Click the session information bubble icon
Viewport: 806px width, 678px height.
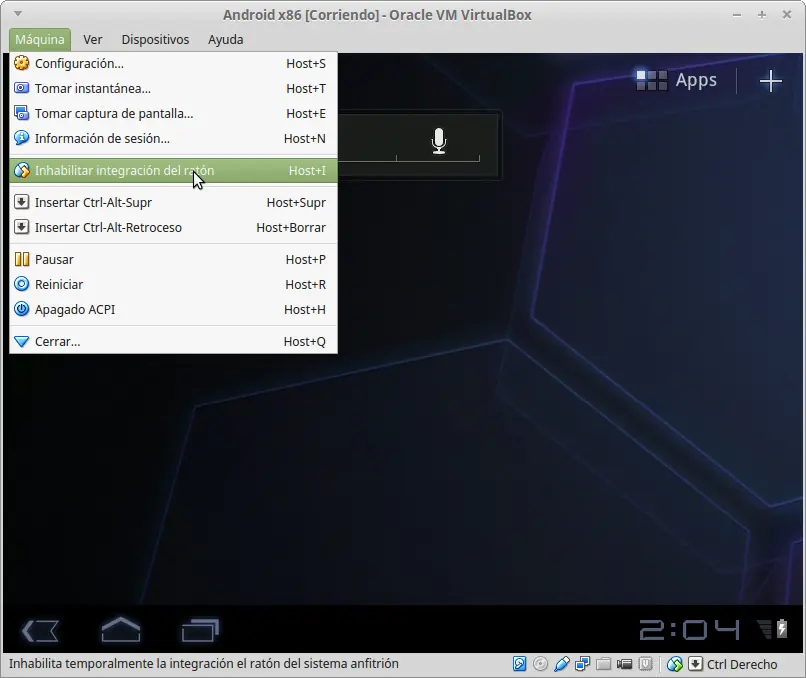click(x=22, y=138)
